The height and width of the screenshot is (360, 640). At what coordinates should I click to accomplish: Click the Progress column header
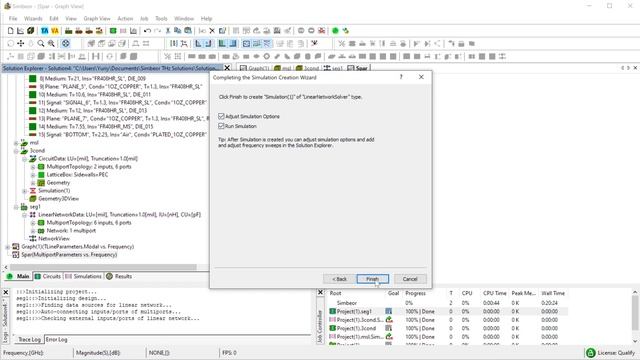(x=416, y=293)
